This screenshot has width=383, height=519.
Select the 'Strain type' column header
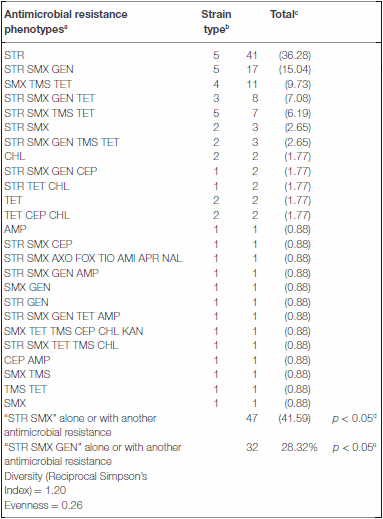[216, 22]
